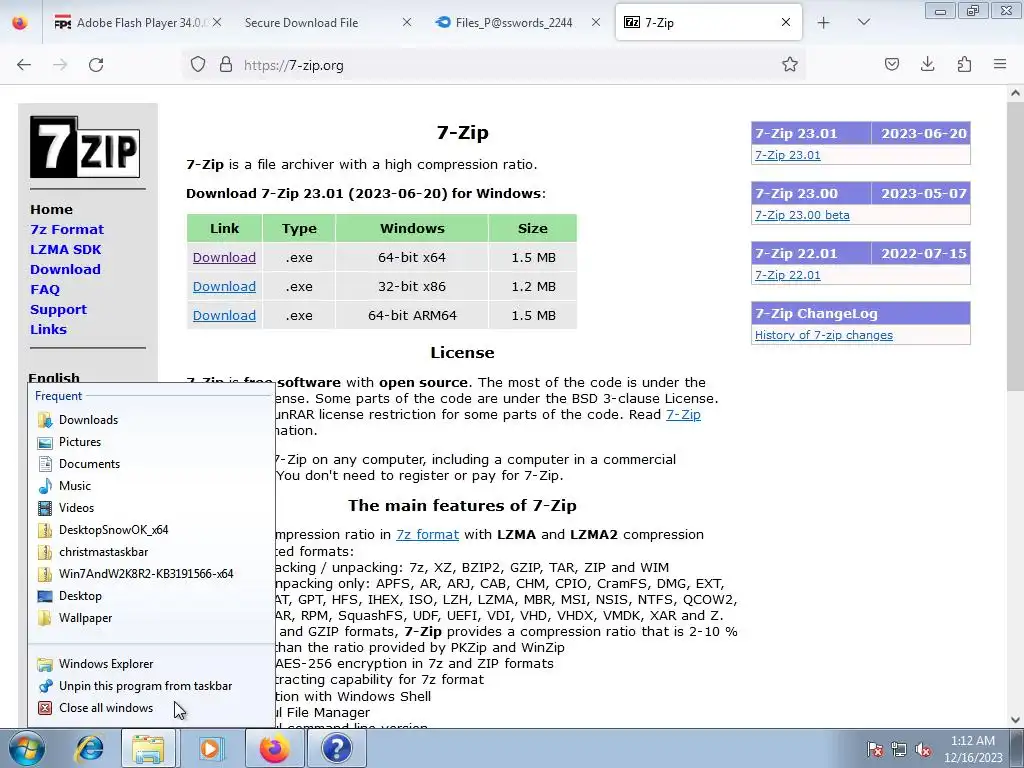This screenshot has height=768, width=1024.
Task: Open DesktopSnowOK_x64 folder in jump list
Action: point(152,530)
